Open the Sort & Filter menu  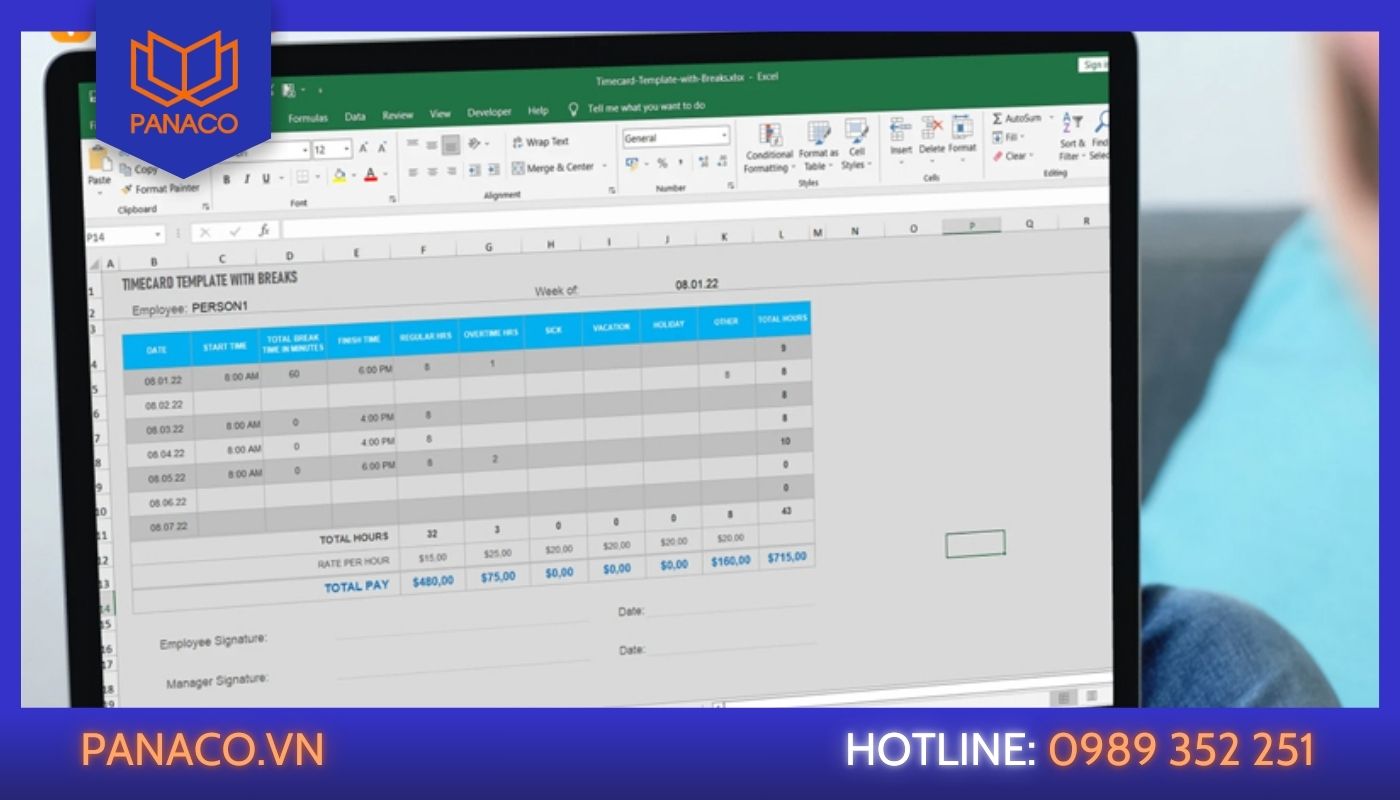1071,137
